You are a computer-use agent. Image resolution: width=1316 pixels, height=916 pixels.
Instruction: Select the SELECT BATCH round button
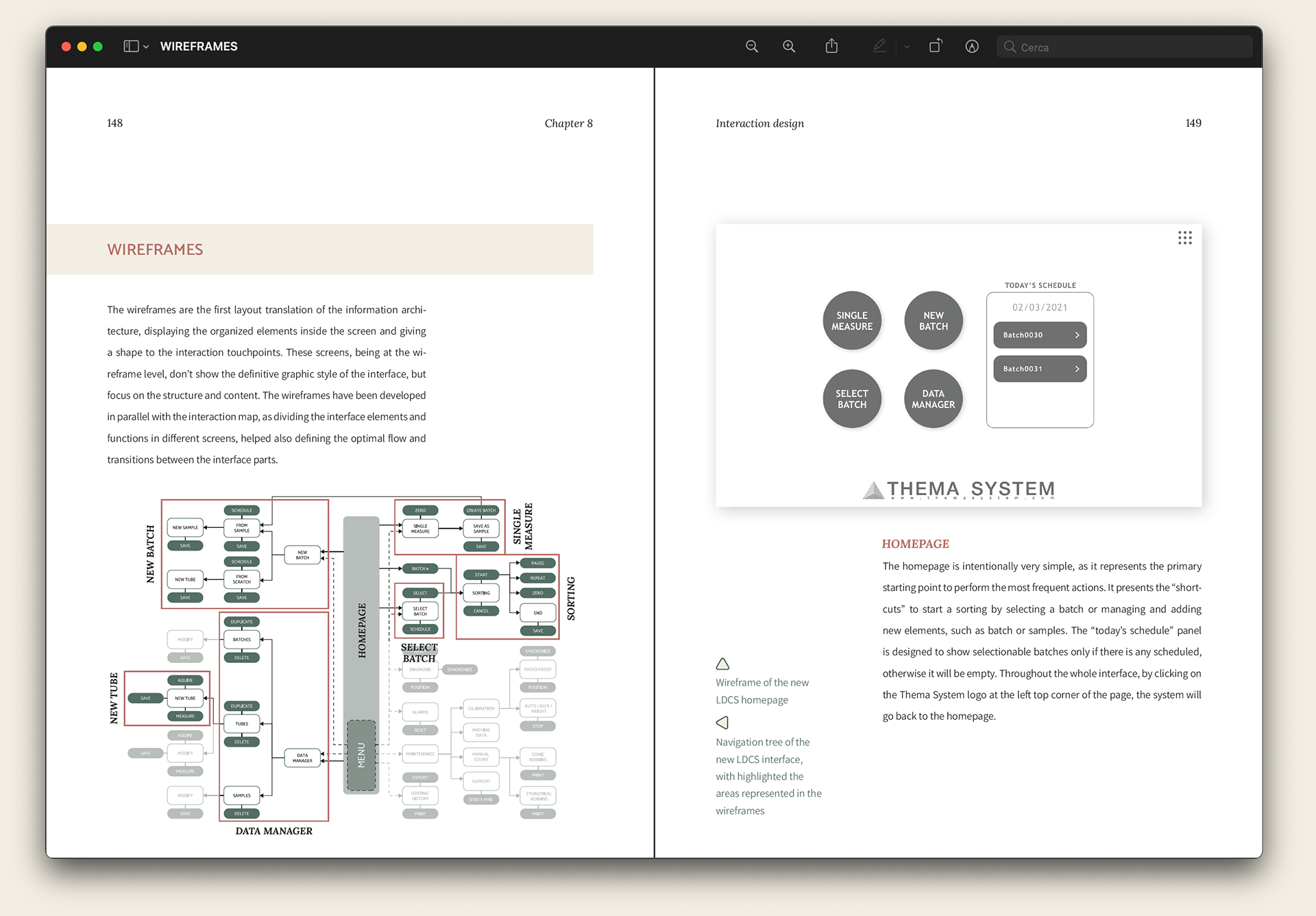[852, 399]
